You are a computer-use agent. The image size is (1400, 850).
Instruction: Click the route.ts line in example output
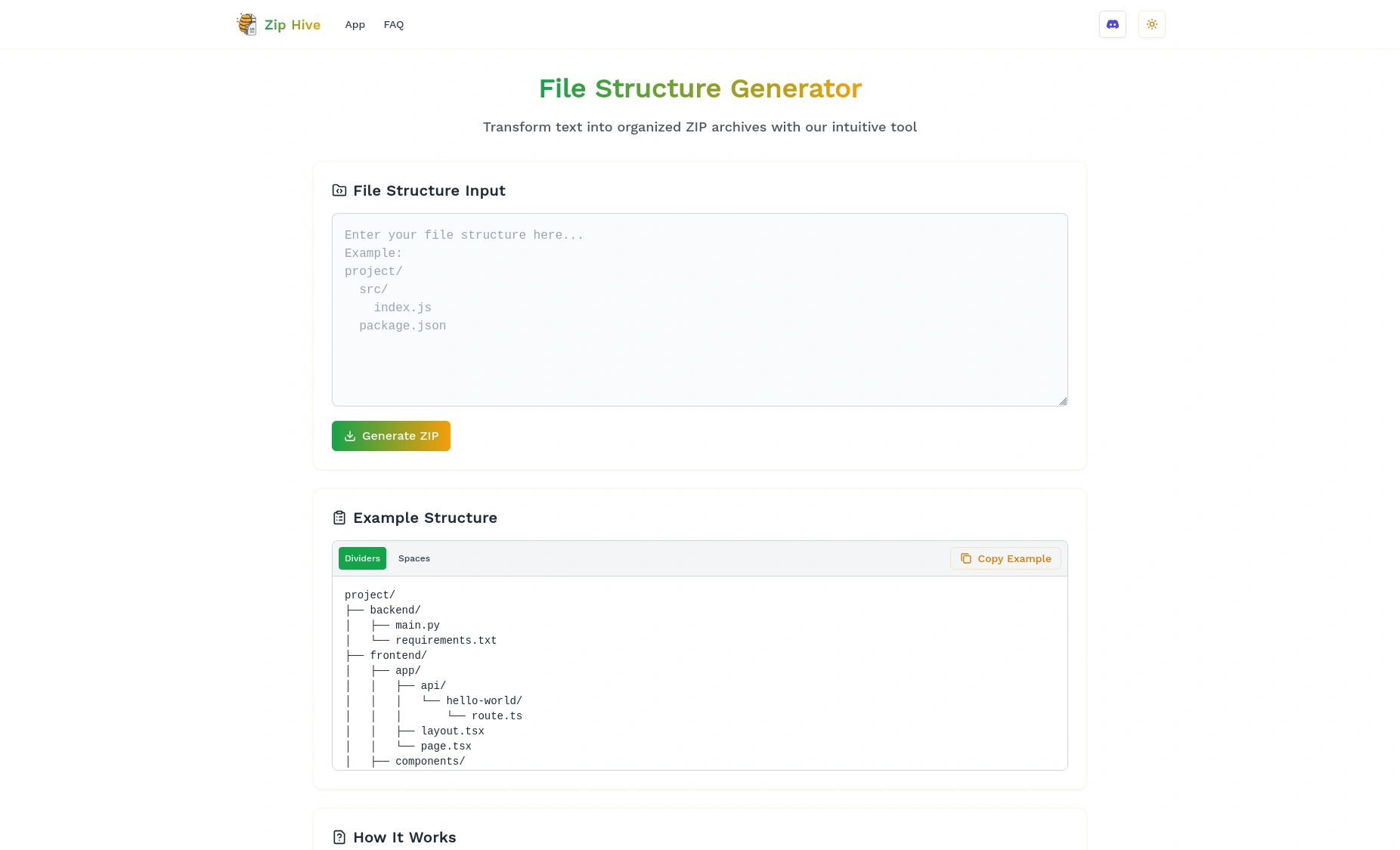pyautogui.click(x=496, y=716)
